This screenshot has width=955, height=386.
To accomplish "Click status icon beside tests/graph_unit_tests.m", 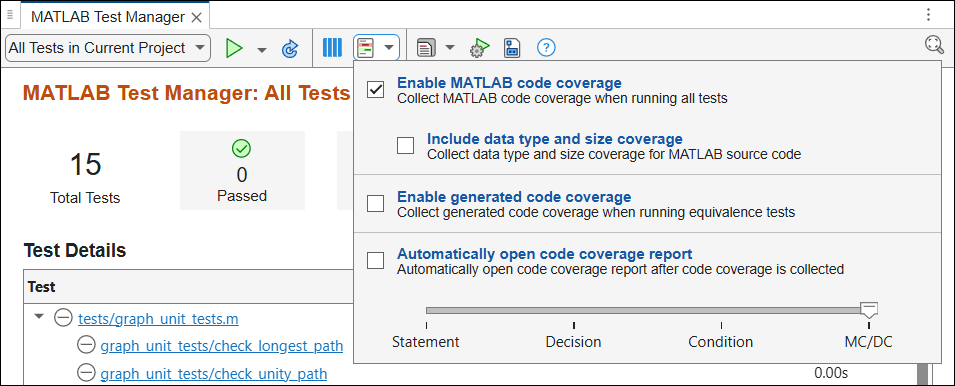I will click(63, 318).
